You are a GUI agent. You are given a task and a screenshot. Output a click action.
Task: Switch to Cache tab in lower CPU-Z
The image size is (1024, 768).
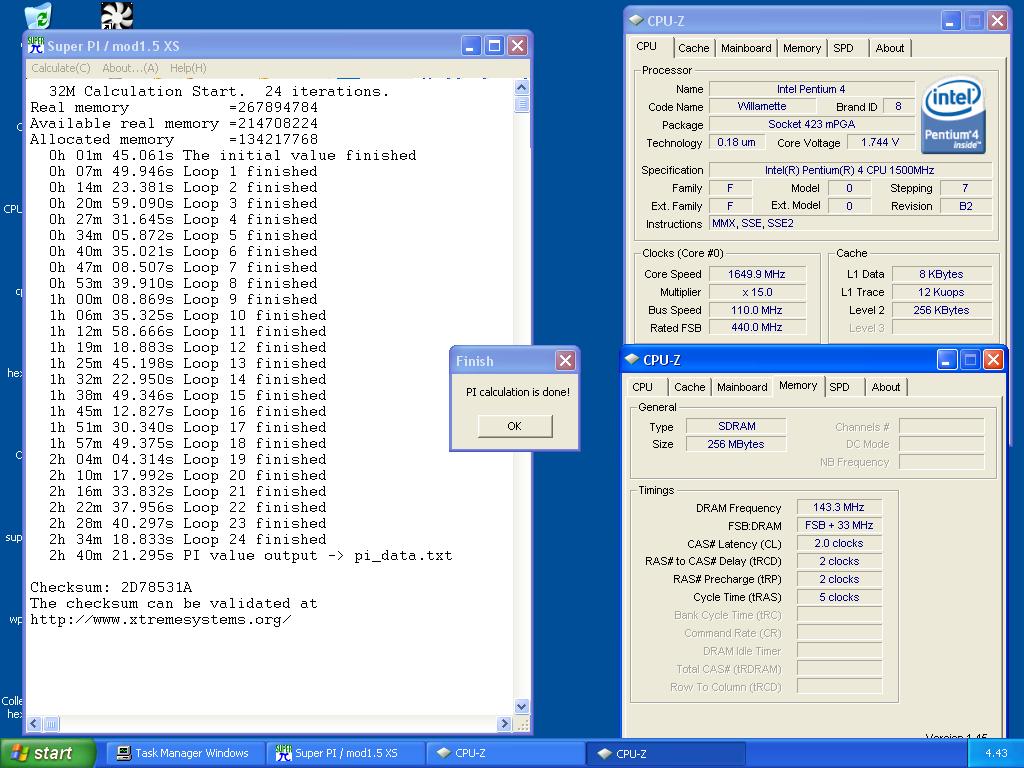click(689, 387)
